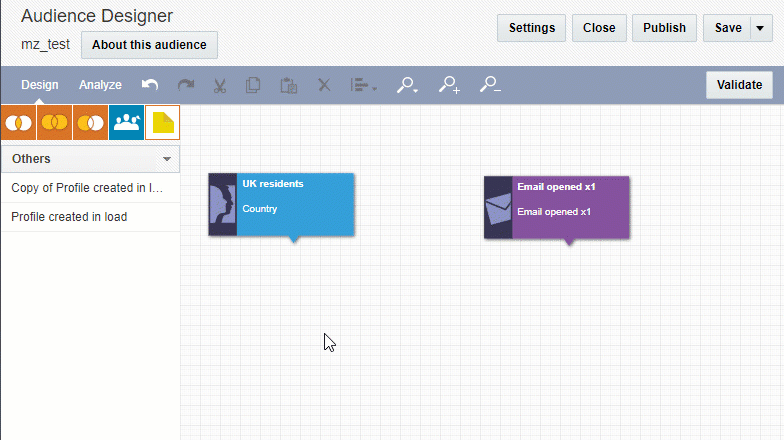This screenshot has width=784, height=440.
Task: Select Copy of Profile created in l… item
Action: pos(90,188)
